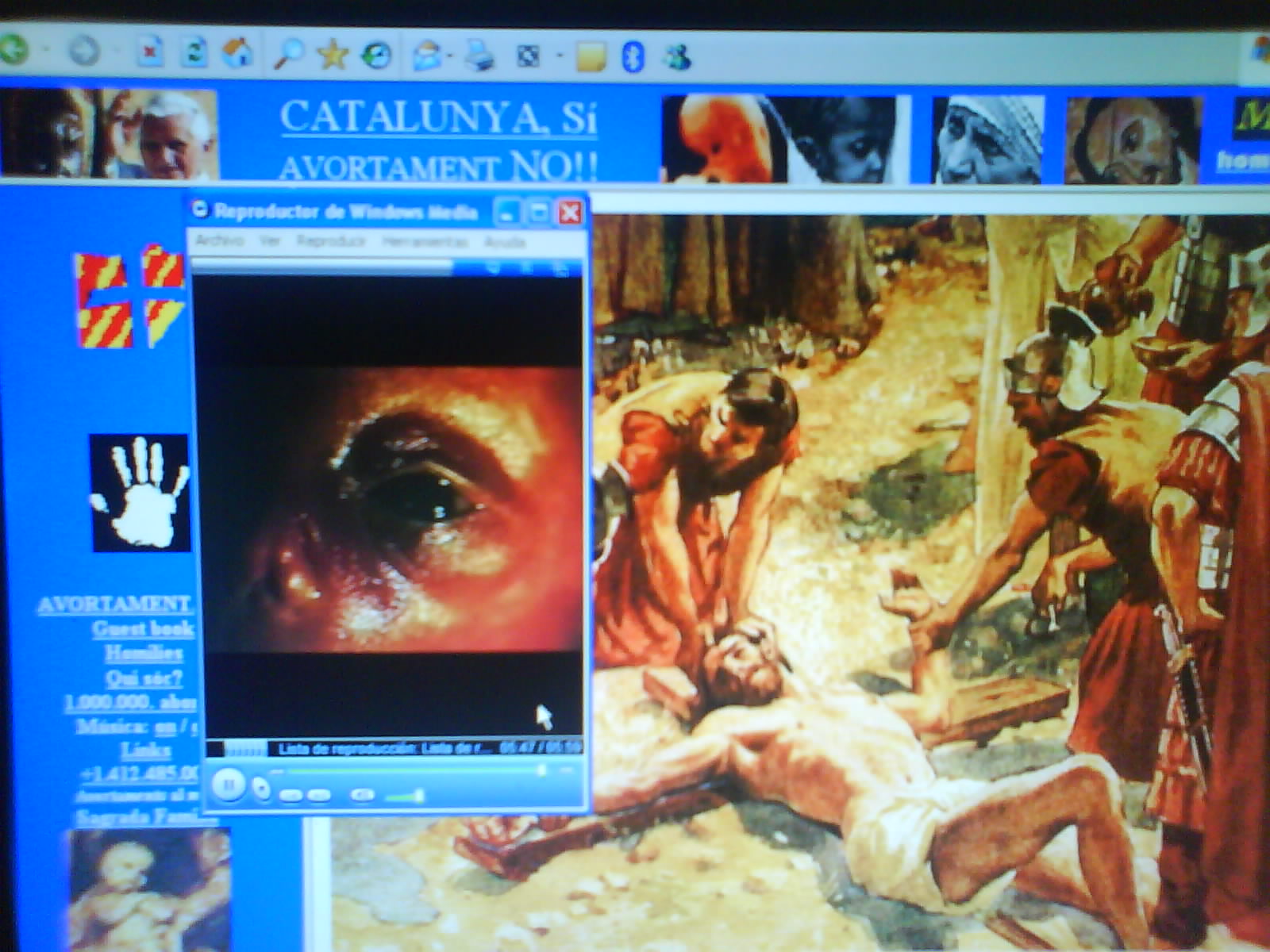The width and height of the screenshot is (1270, 952).
Task: Pause the video in Media Player
Action: (228, 785)
